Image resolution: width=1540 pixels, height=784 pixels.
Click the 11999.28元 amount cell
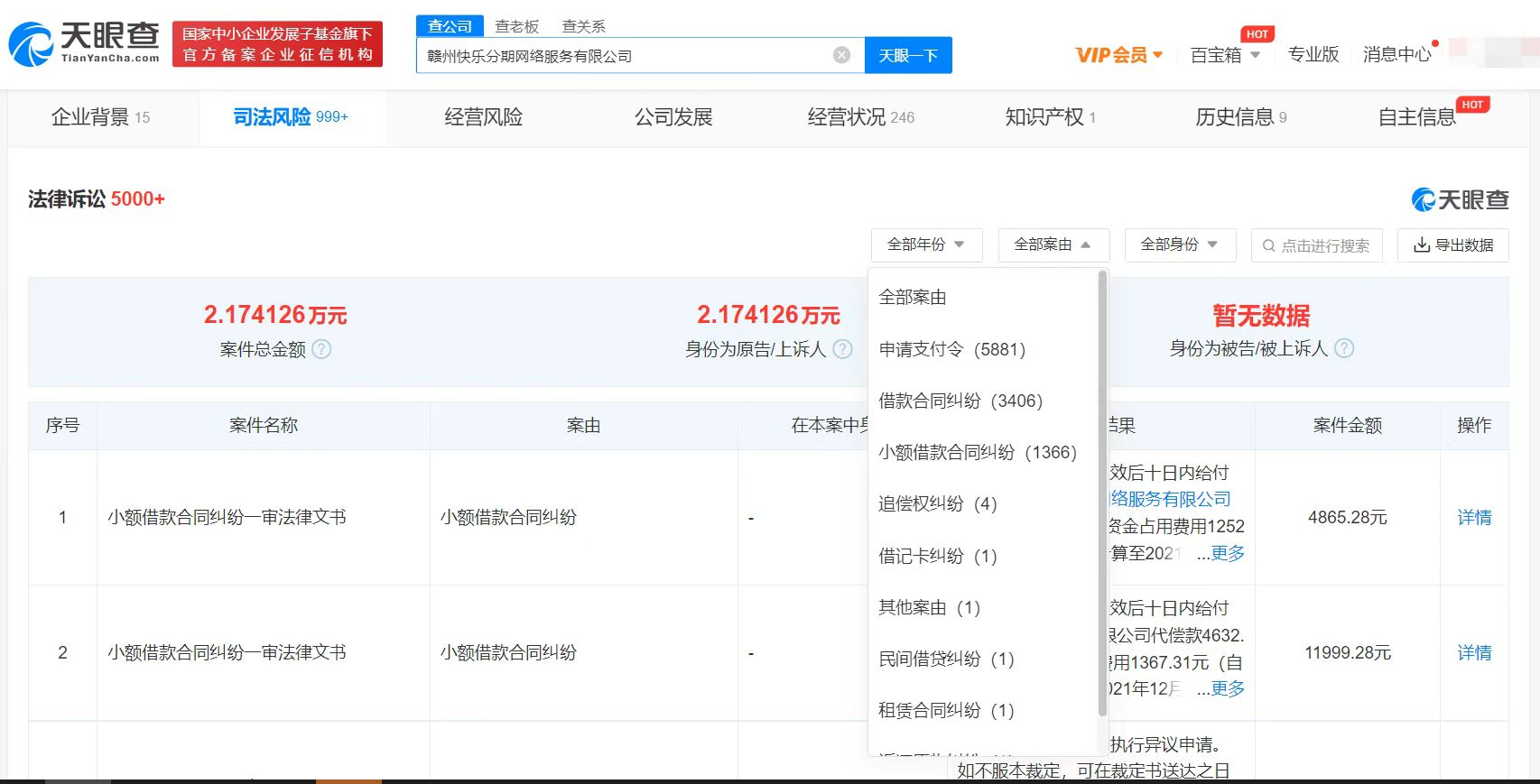[1348, 652]
